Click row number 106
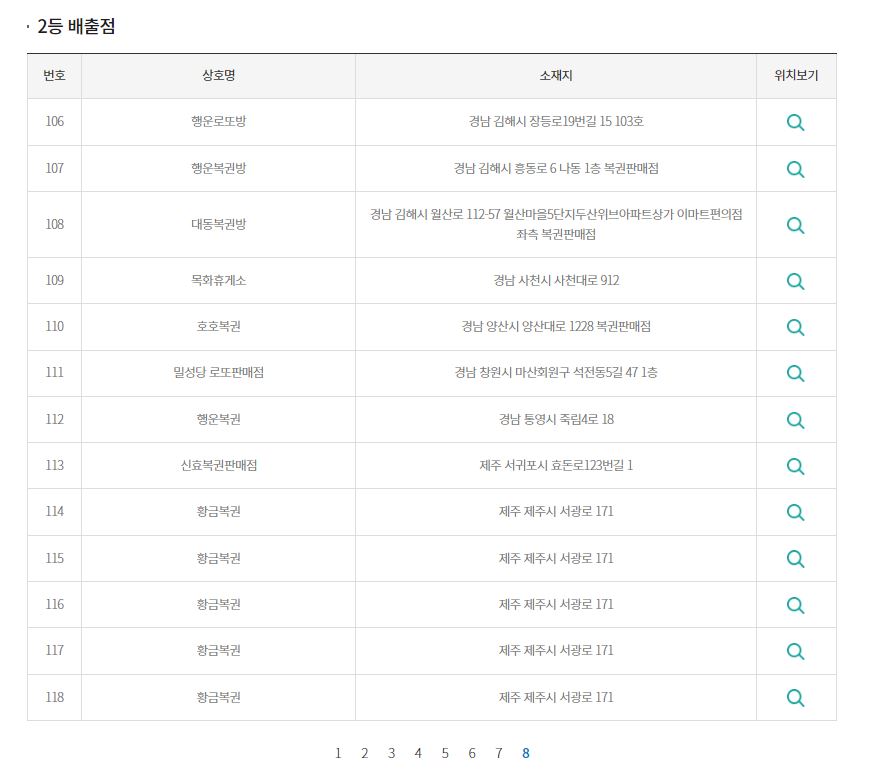Viewport: 882px width, 776px height. tap(55, 121)
